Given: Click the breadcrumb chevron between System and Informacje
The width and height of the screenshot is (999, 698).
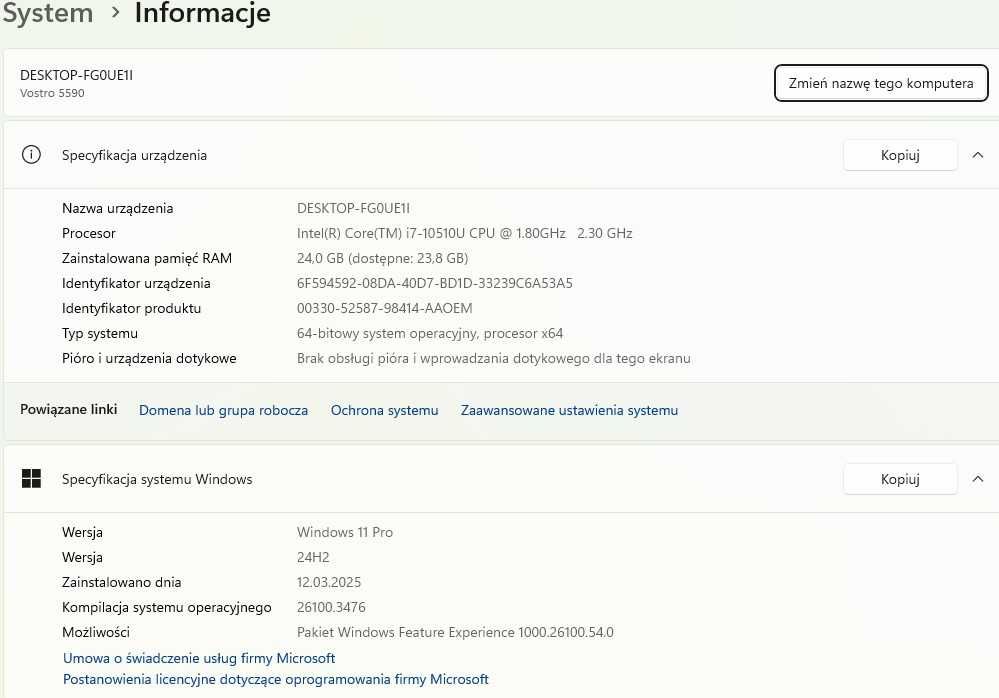Looking at the screenshot, I should coord(115,13).
